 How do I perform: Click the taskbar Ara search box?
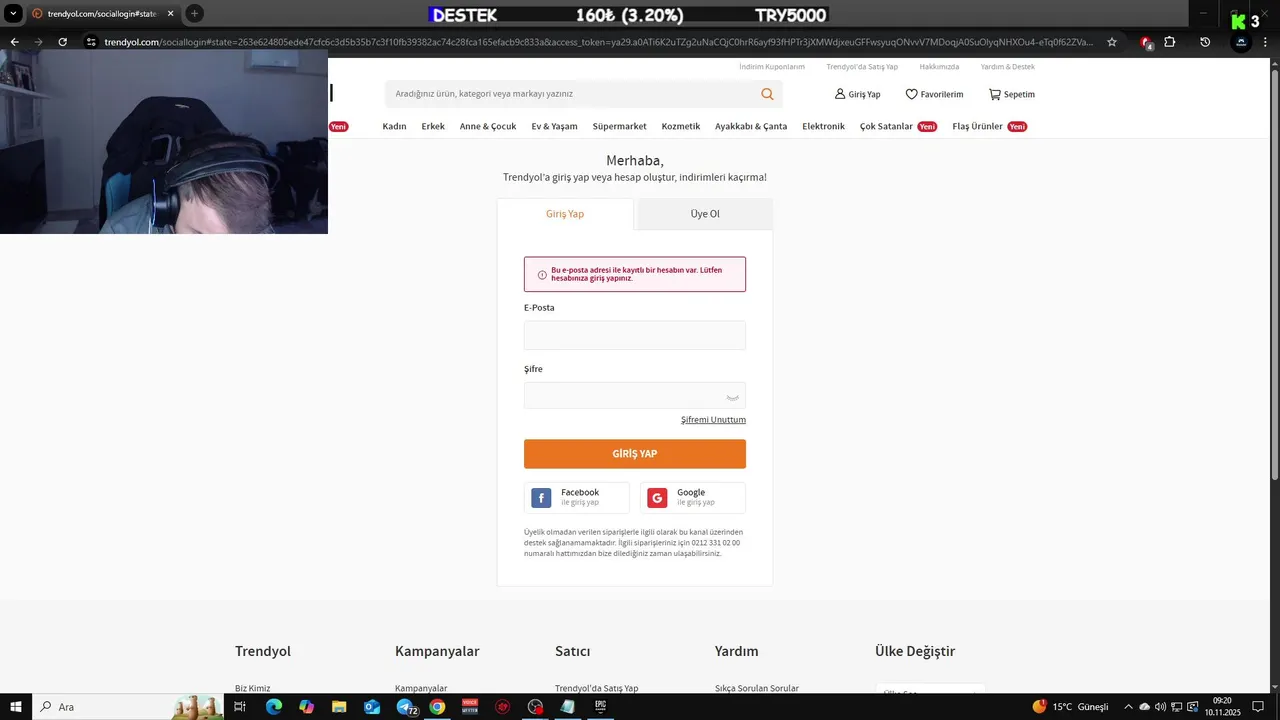(129, 707)
